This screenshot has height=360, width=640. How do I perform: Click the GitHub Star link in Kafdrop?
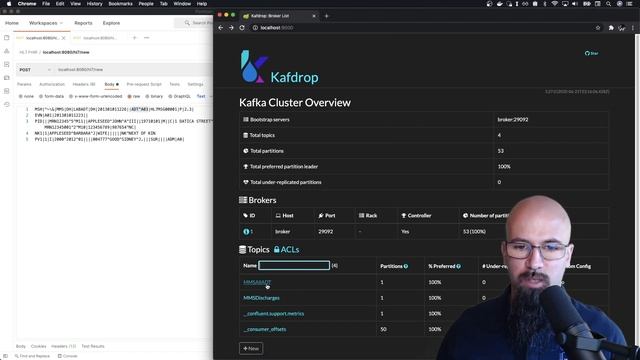coord(591,53)
